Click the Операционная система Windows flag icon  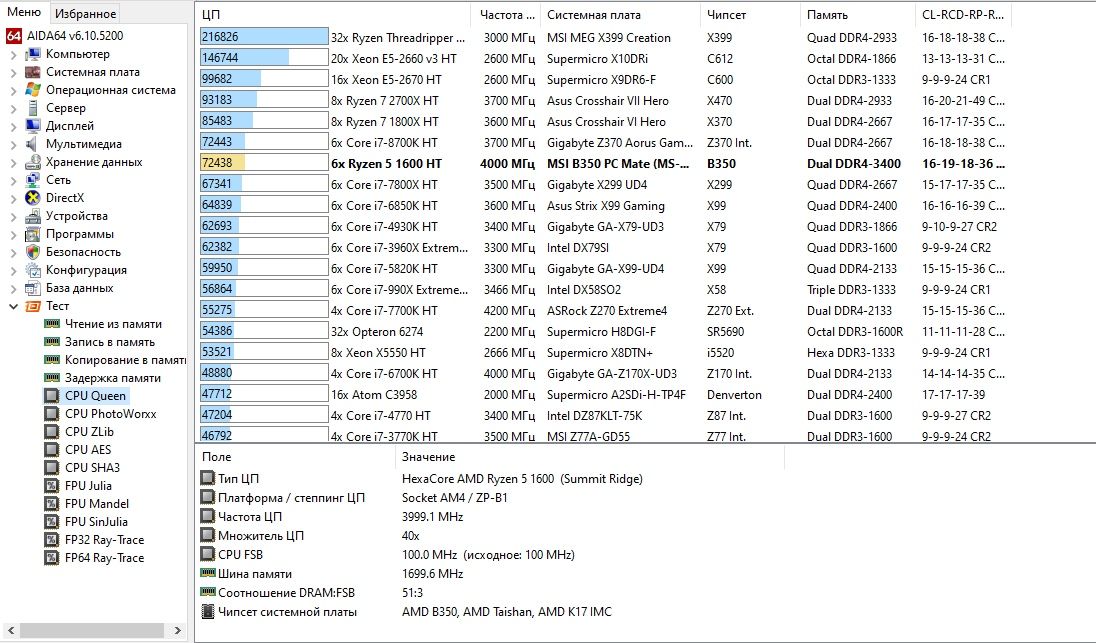33,90
